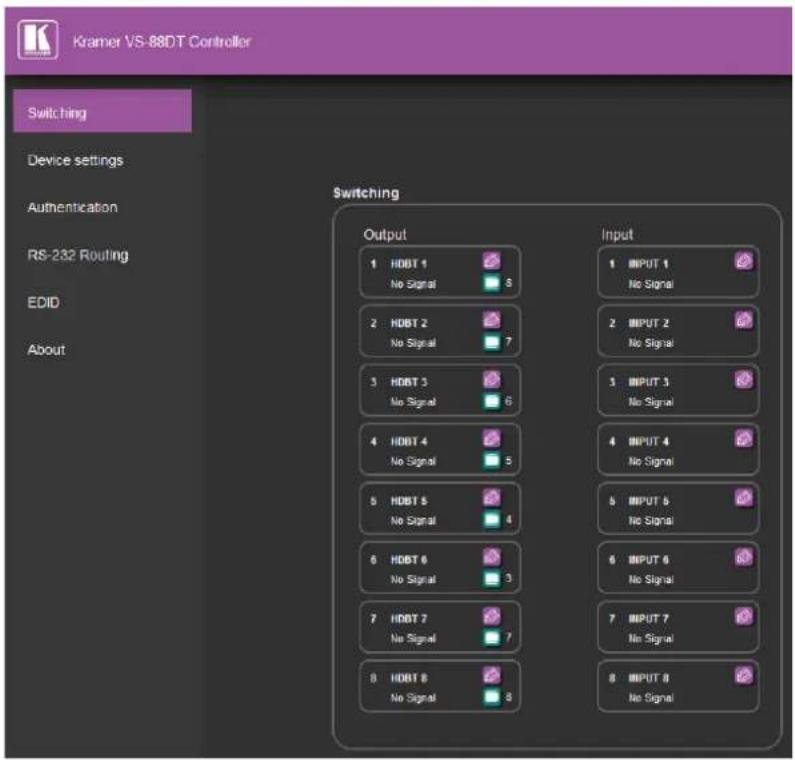Select the HDBT 2 output label
The width and height of the screenshot is (795, 760).
409,323
